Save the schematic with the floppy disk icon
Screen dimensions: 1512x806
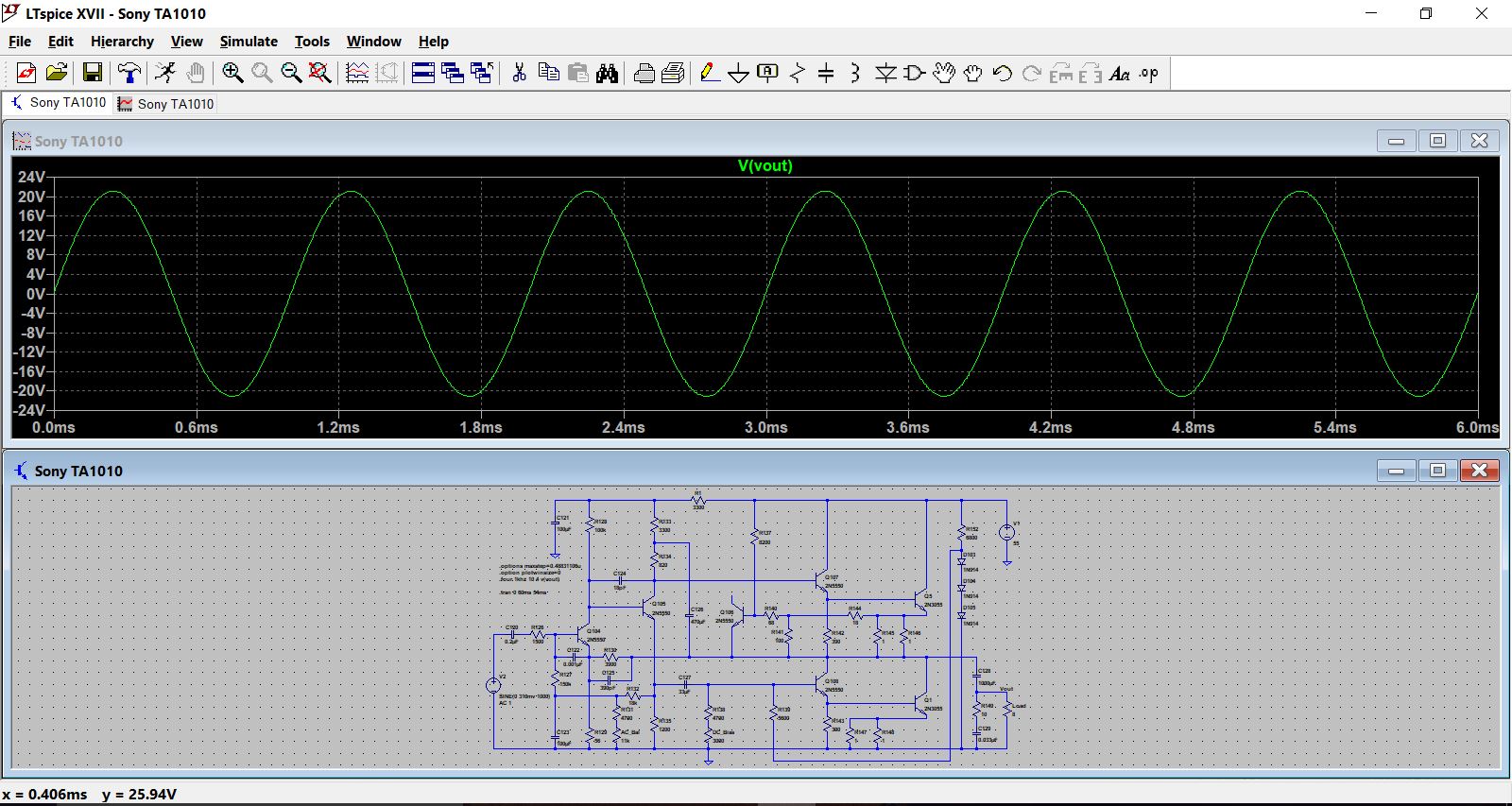[92, 73]
